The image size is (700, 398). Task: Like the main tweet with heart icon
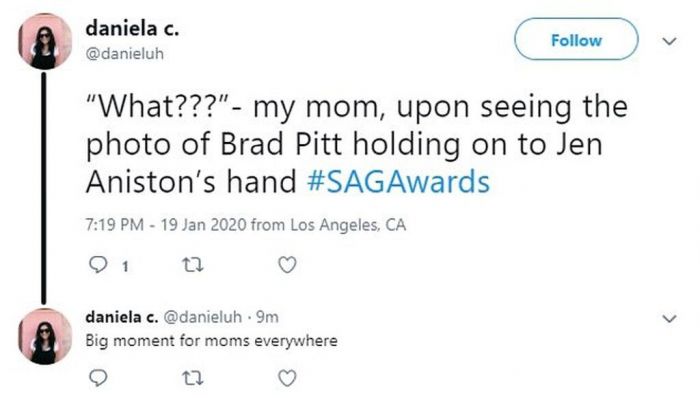pos(287,265)
